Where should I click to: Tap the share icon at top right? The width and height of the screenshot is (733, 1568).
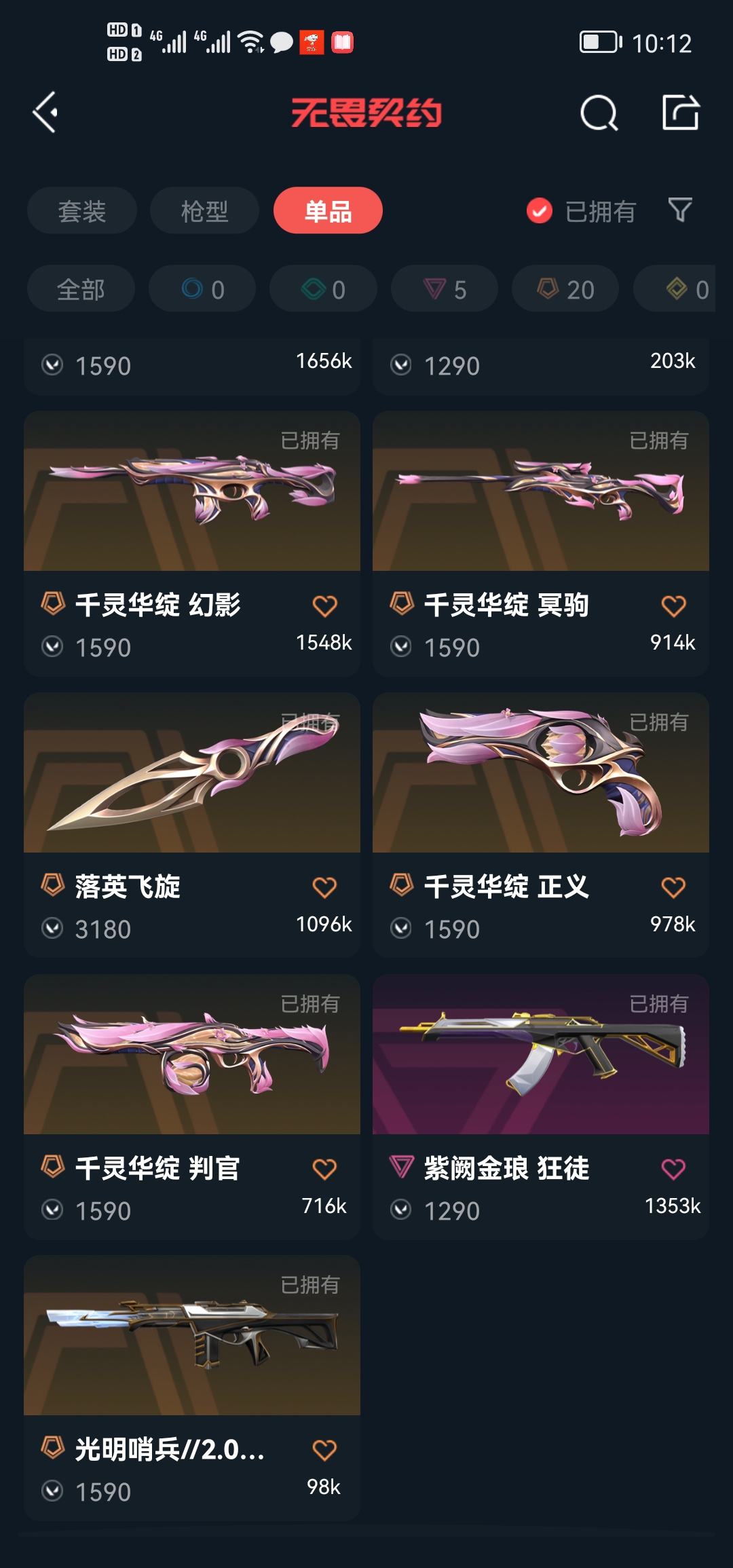click(x=681, y=112)
